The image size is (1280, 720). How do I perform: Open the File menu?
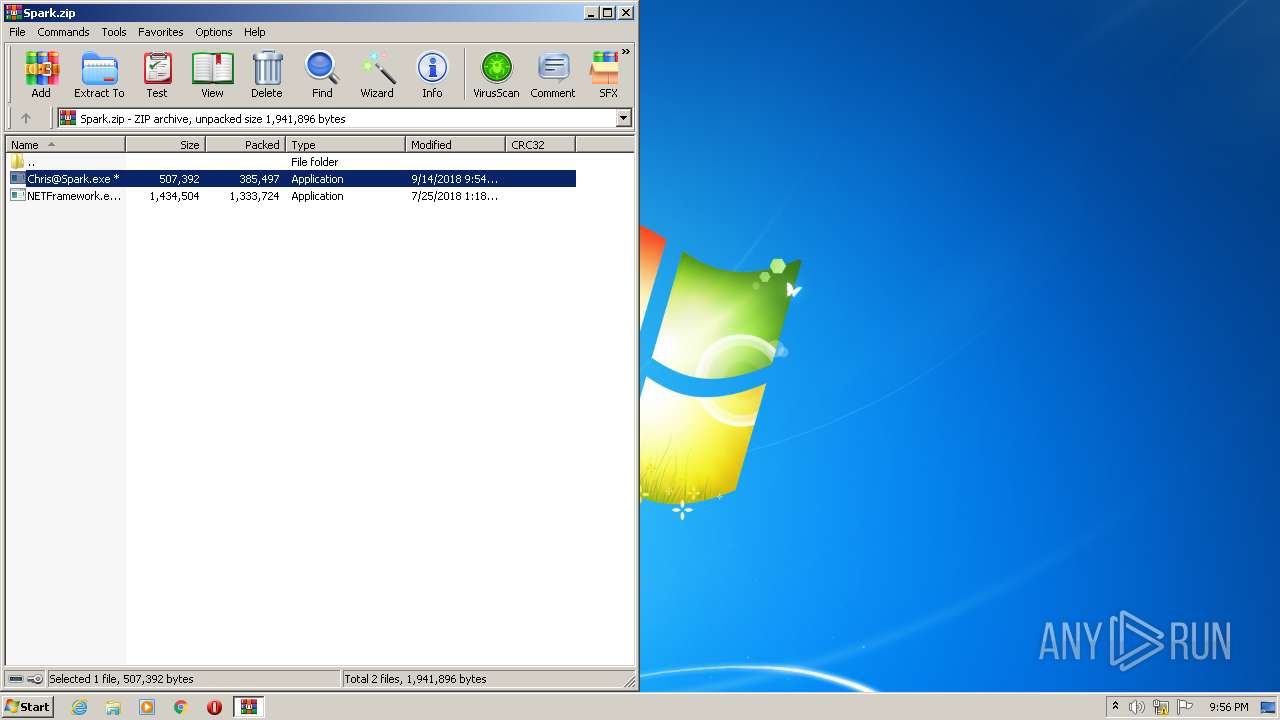click(17, 32)
